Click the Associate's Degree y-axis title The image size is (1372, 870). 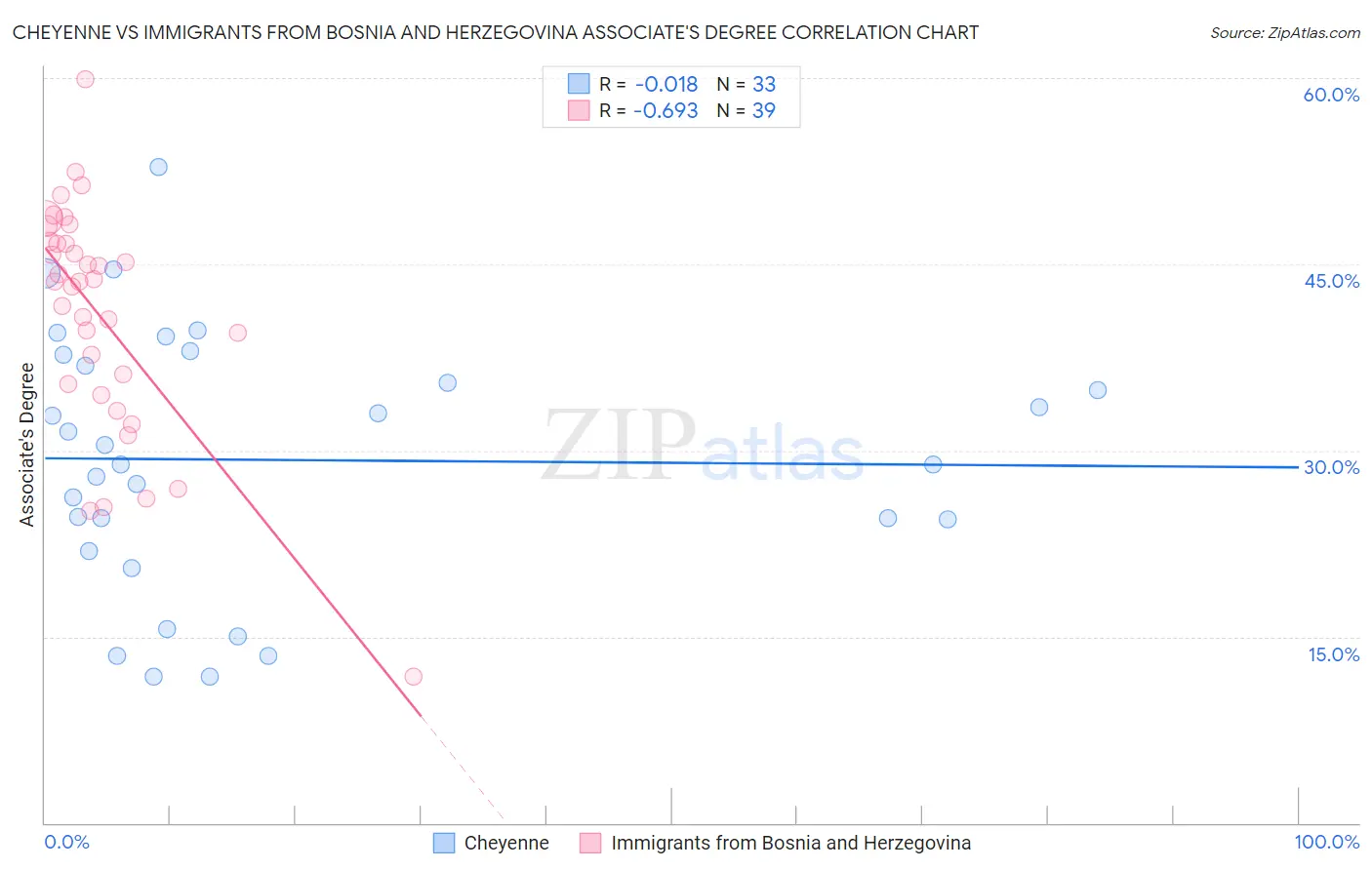27,444
